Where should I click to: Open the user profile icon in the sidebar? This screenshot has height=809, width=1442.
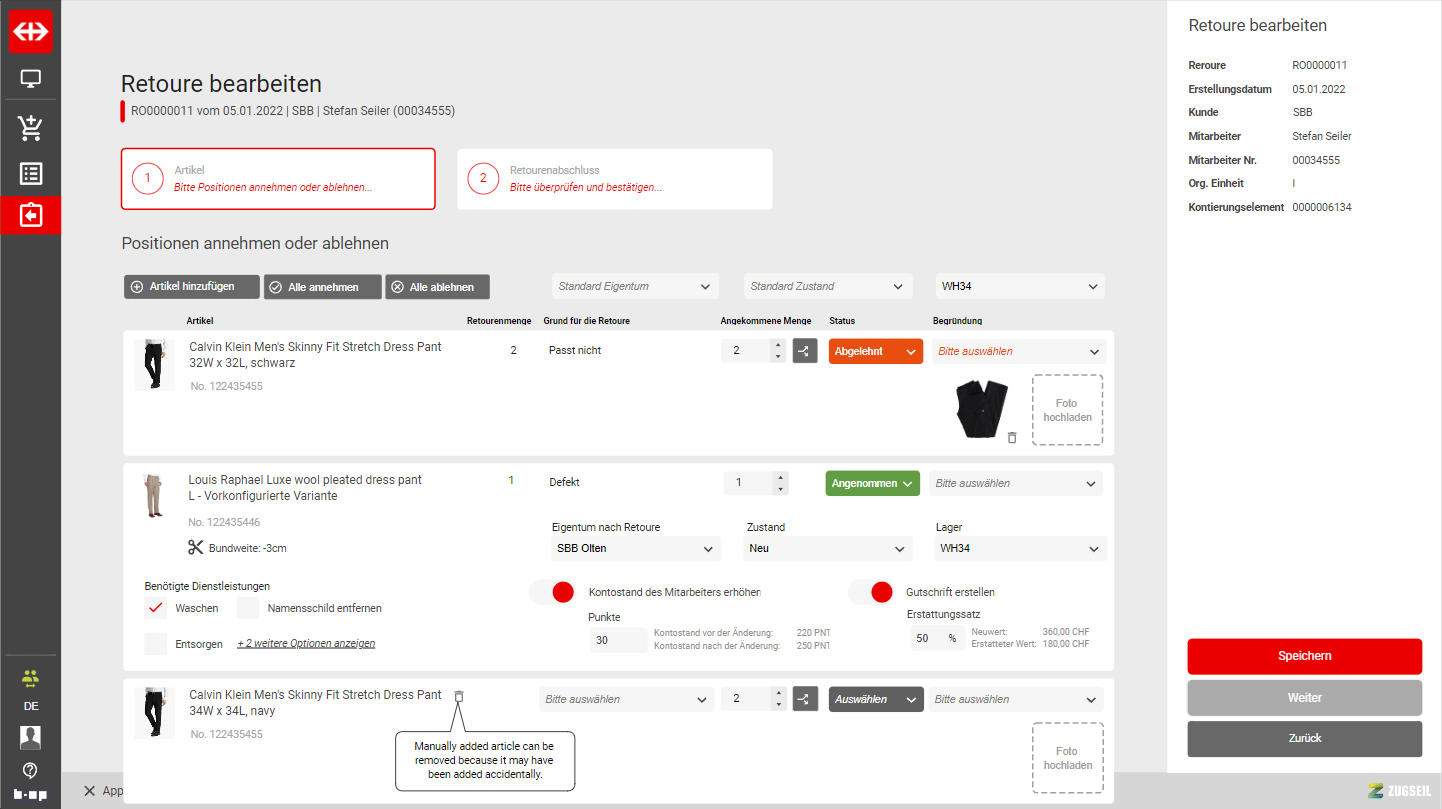[x=31, y=738]
